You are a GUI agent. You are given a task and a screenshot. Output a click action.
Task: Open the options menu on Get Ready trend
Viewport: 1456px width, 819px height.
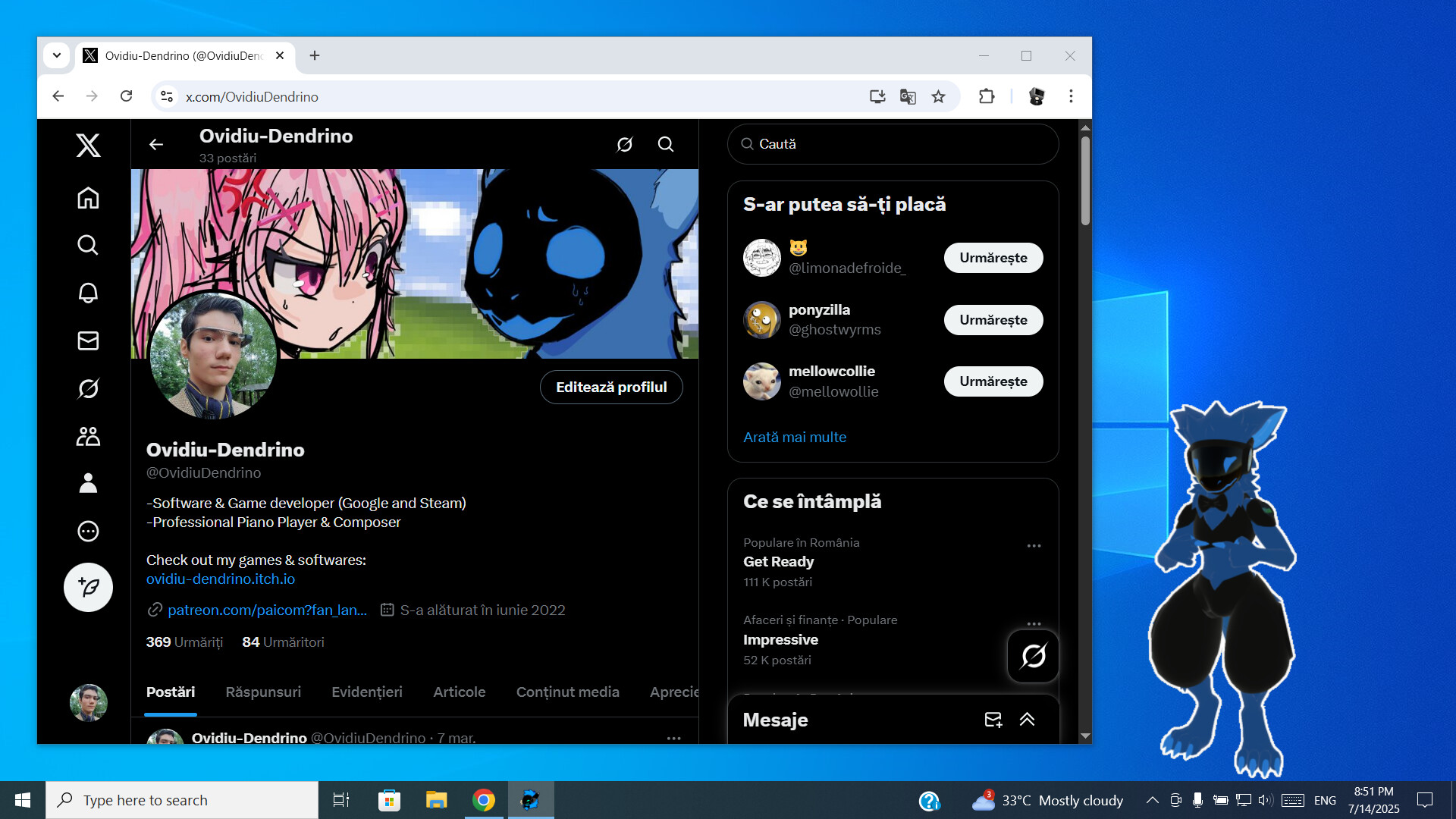[1034, 545]
